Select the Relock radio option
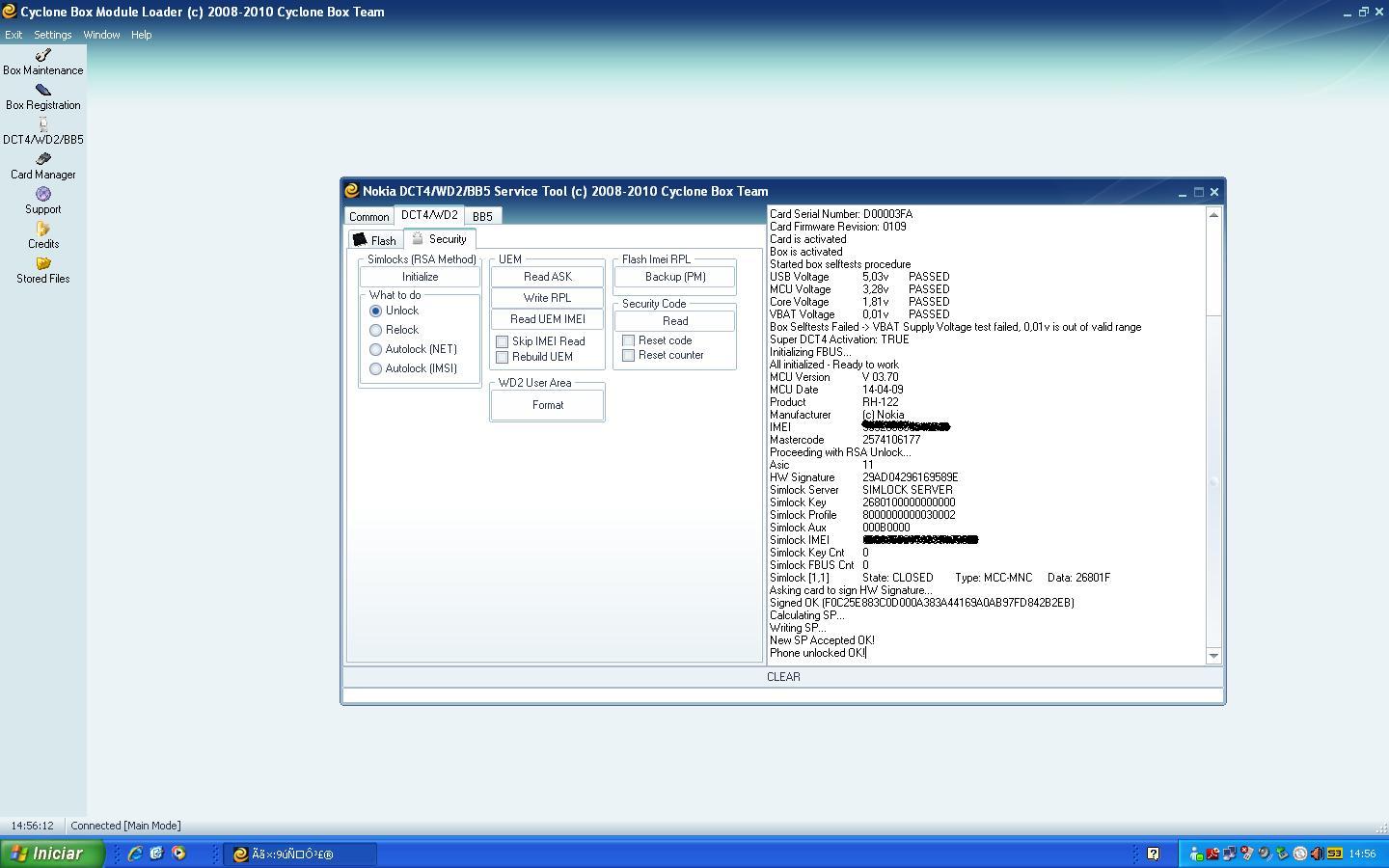This screenshot has width=1389, height=868. [x=375, y=330]
